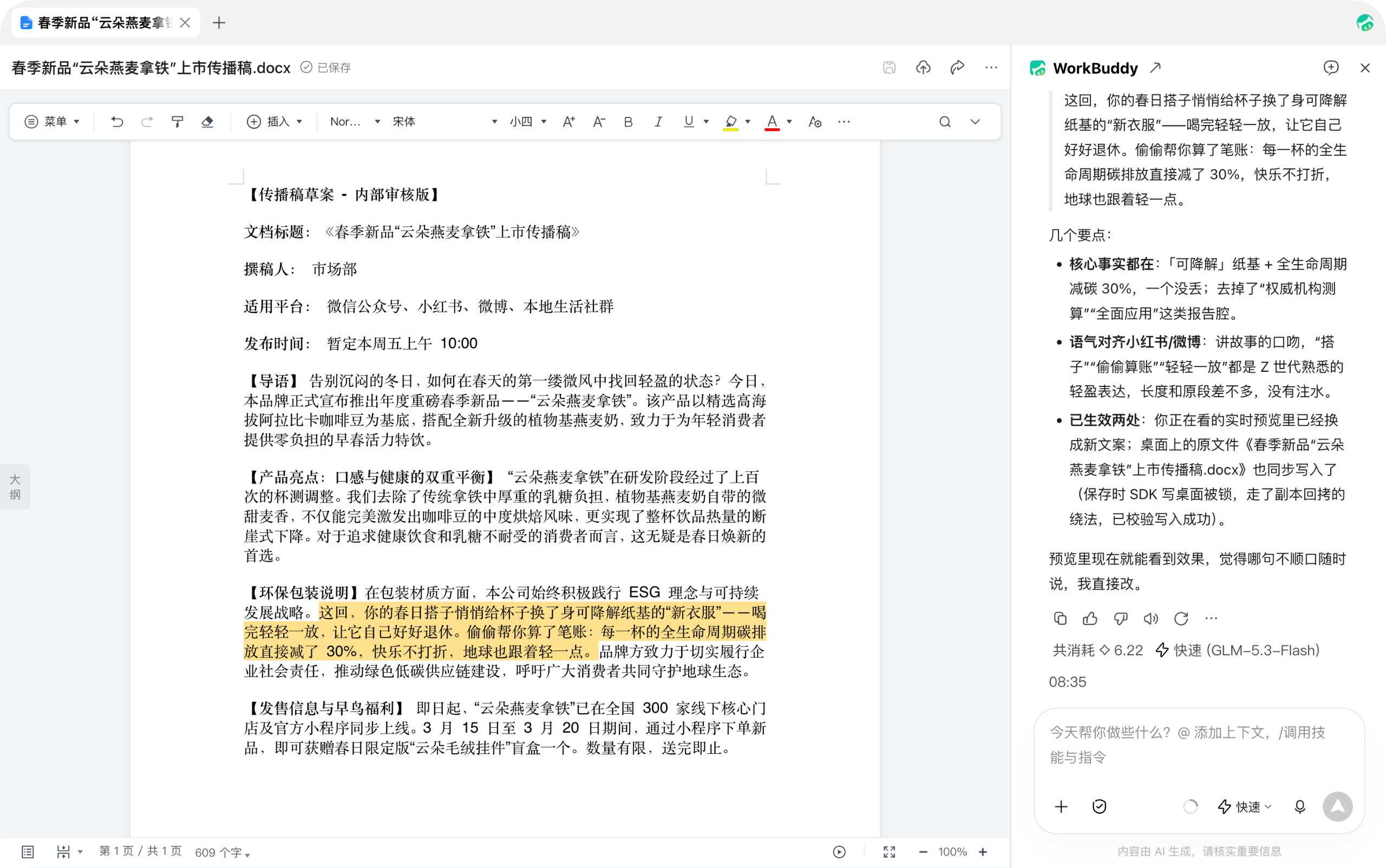Click the share arrow icon
The height and width of the screenshot is (868, 1386).
click(x=957, y=68)
